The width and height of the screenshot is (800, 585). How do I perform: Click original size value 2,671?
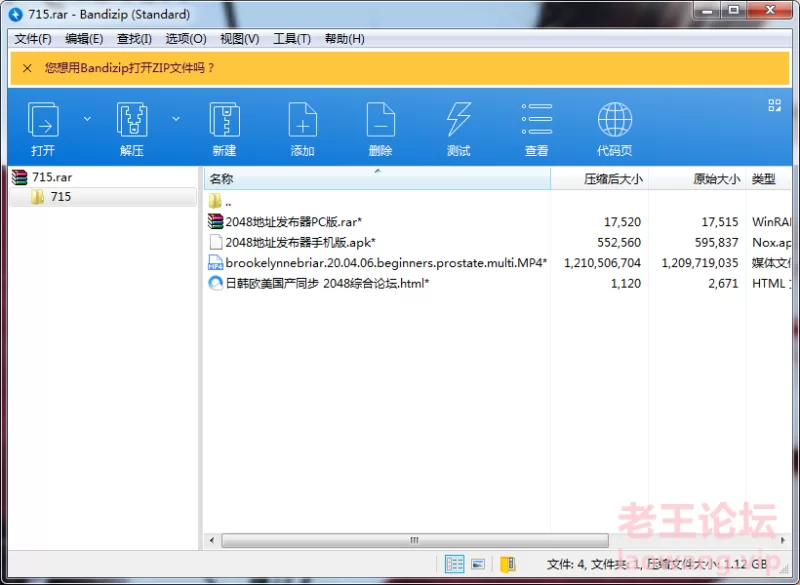click(723, 283)
